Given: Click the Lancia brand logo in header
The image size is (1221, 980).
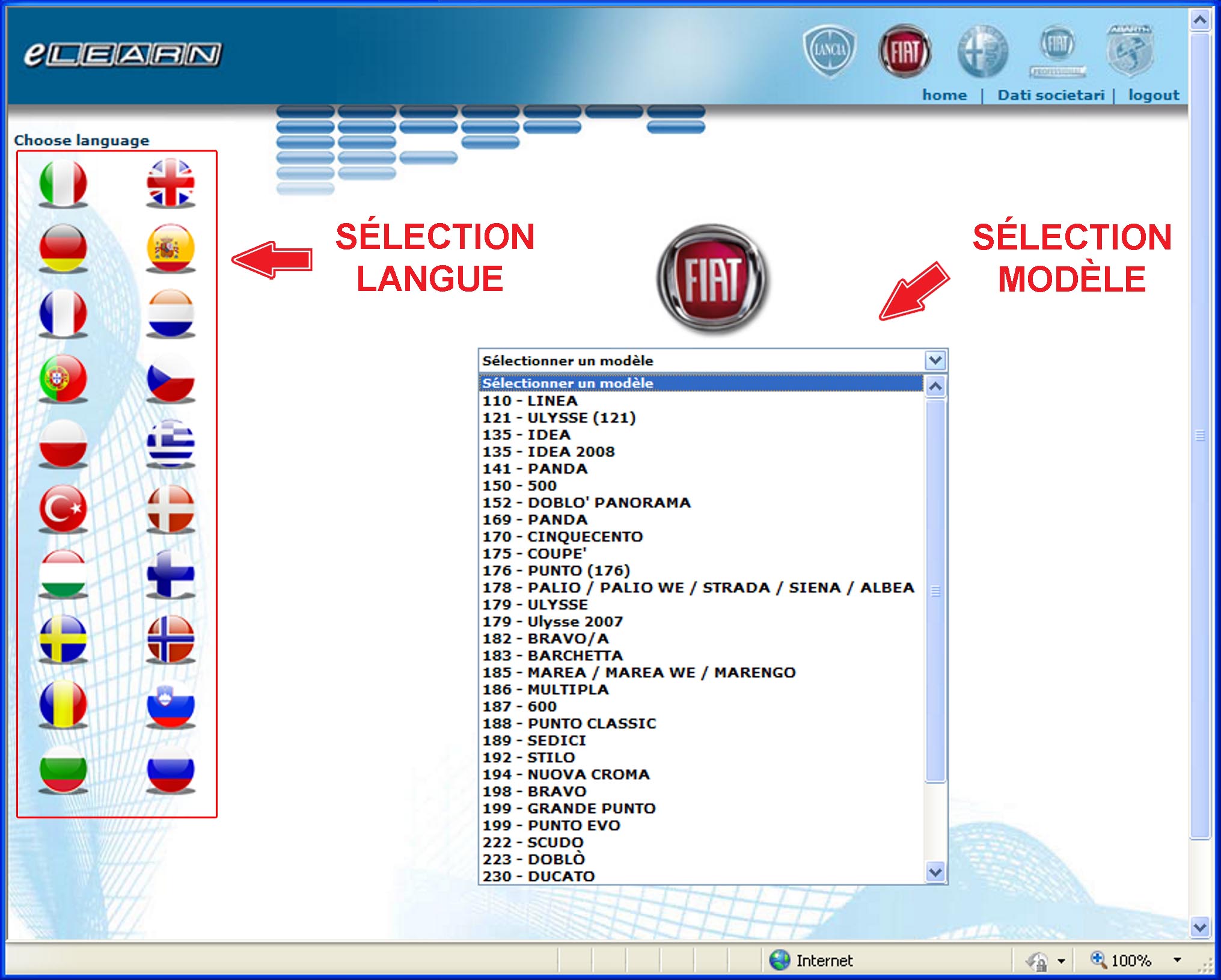Looking at the screenshot, I should (830, 51).
